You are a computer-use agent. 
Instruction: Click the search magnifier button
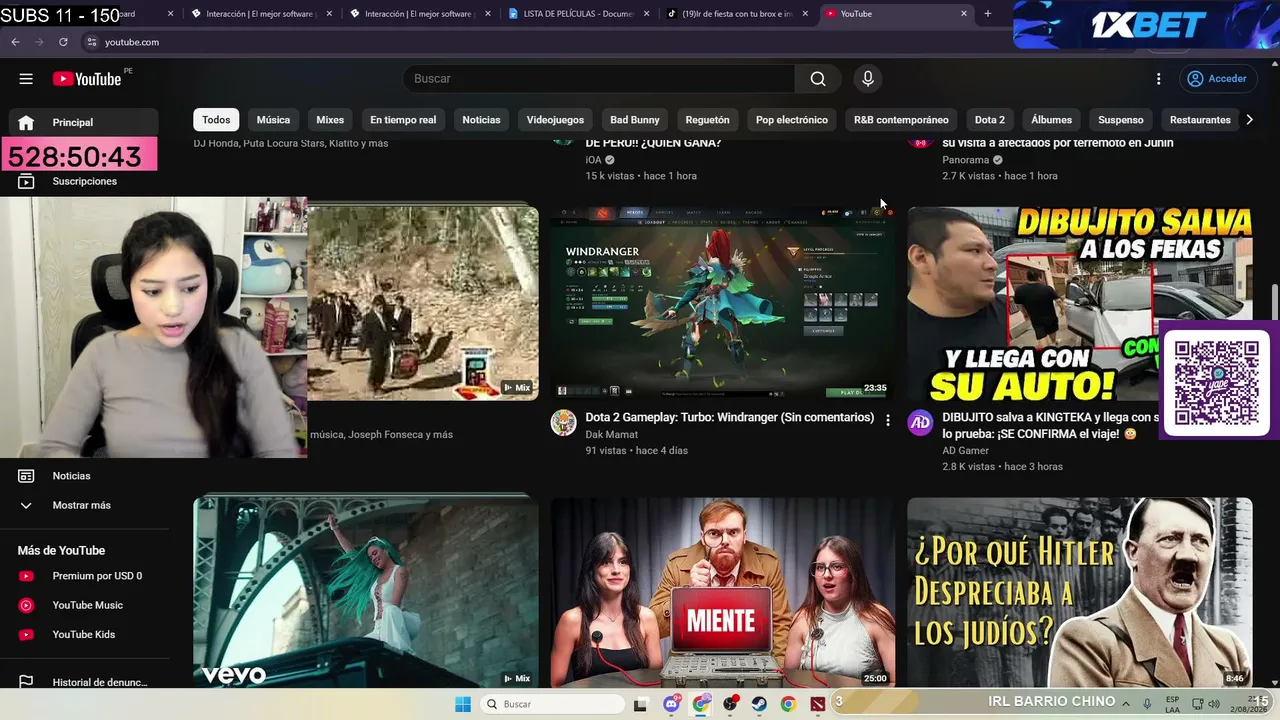pos(818,79)
